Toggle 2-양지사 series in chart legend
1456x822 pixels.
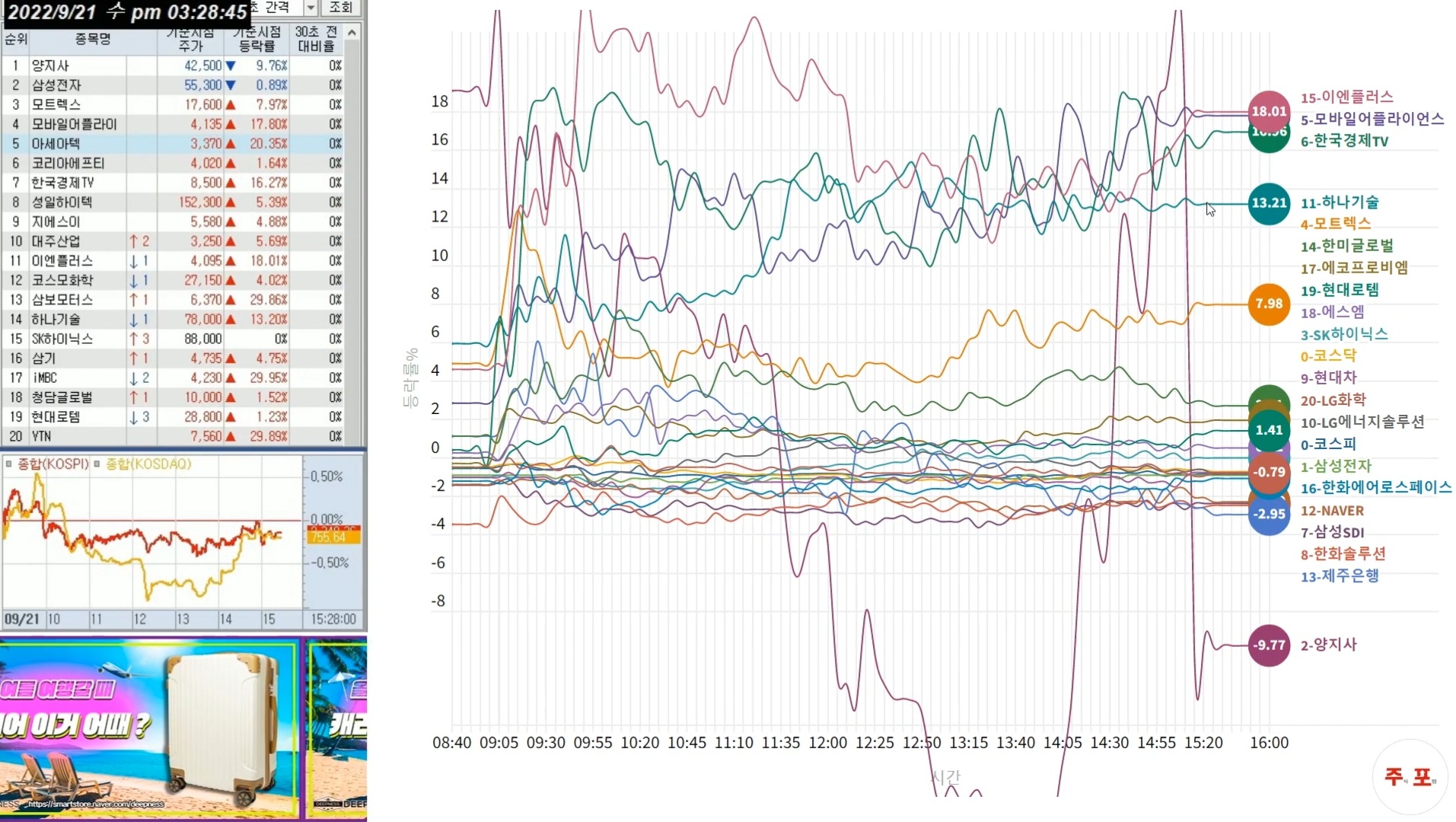1328,645
